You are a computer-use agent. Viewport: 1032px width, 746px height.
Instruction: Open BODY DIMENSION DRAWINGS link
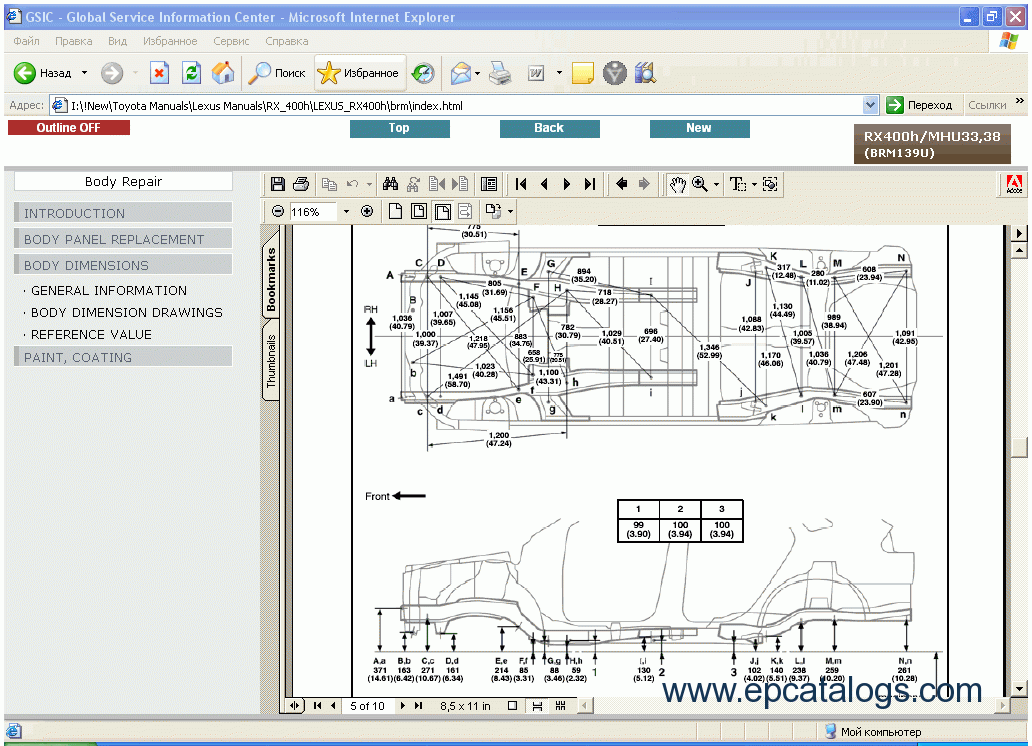point(127,313)
